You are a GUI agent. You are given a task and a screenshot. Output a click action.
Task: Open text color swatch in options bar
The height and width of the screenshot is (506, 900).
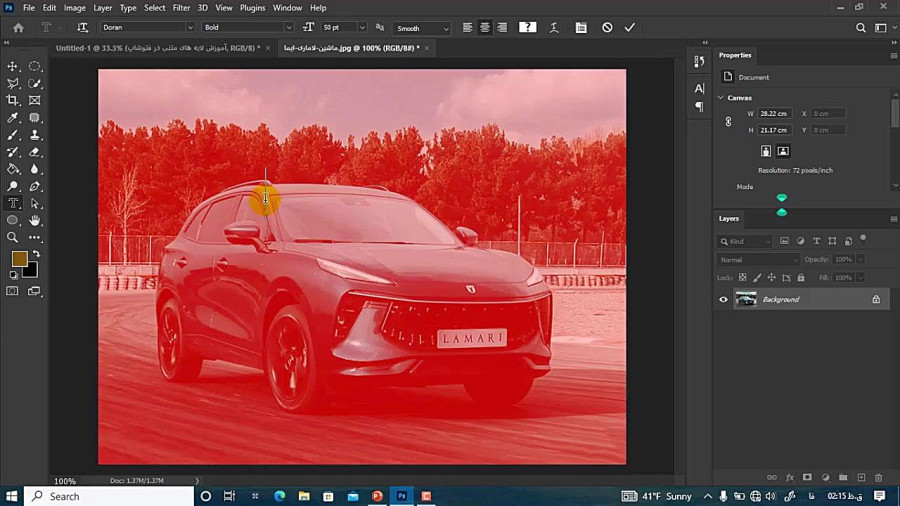tap(527, 28)
